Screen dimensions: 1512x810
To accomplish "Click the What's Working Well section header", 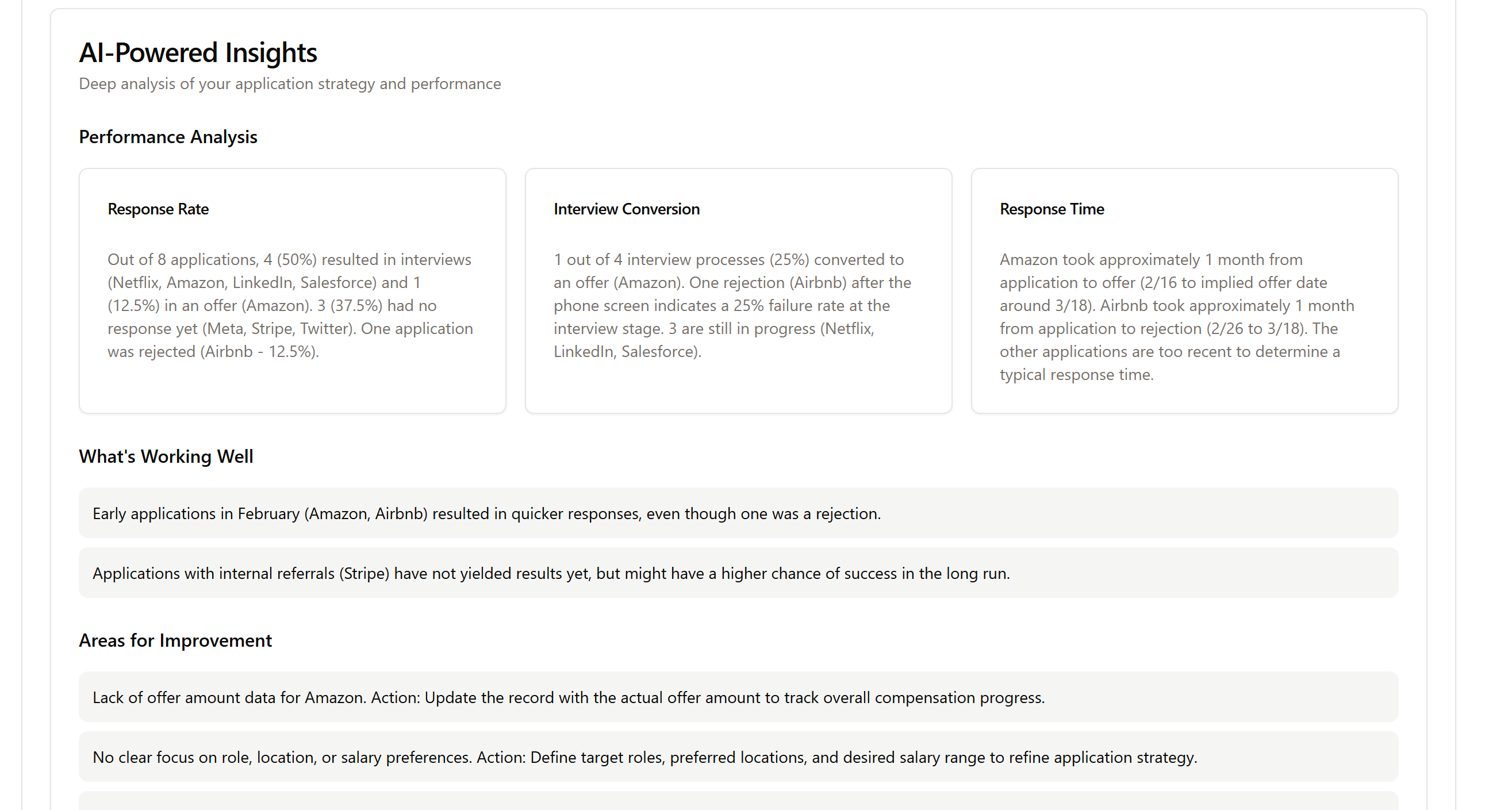I will point(166,456).
